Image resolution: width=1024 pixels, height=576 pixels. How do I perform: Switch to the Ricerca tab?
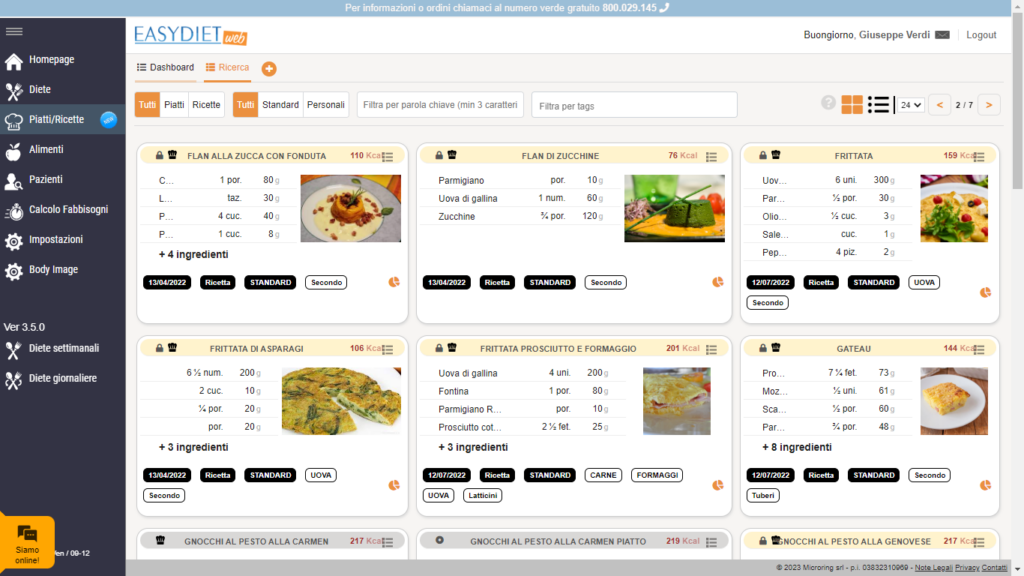click(227, 67)
